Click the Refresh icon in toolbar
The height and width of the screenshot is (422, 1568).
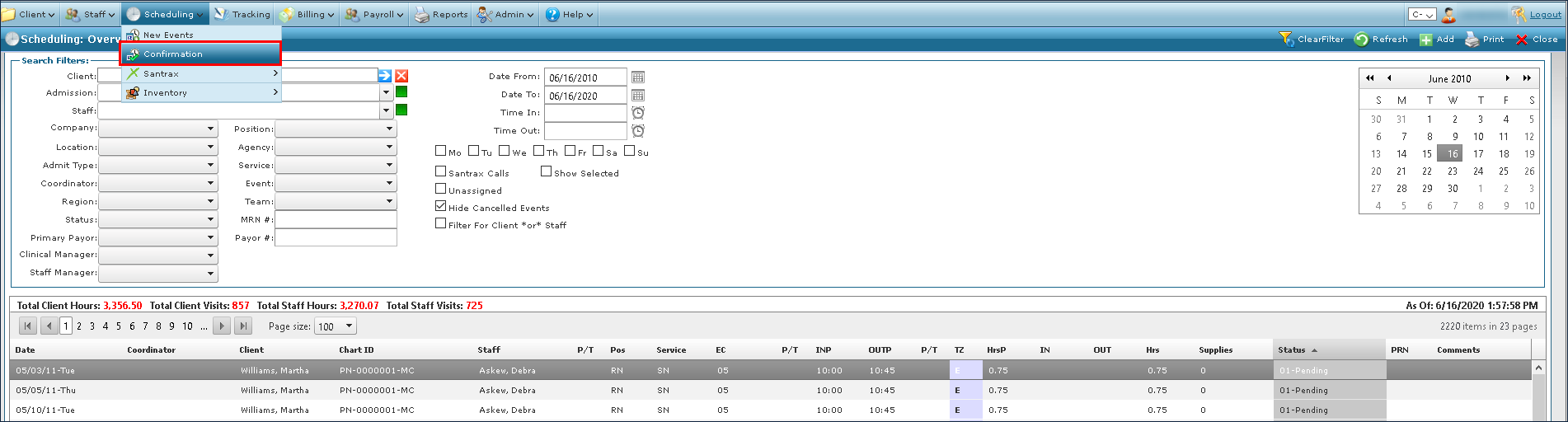tap(1362, 39)
